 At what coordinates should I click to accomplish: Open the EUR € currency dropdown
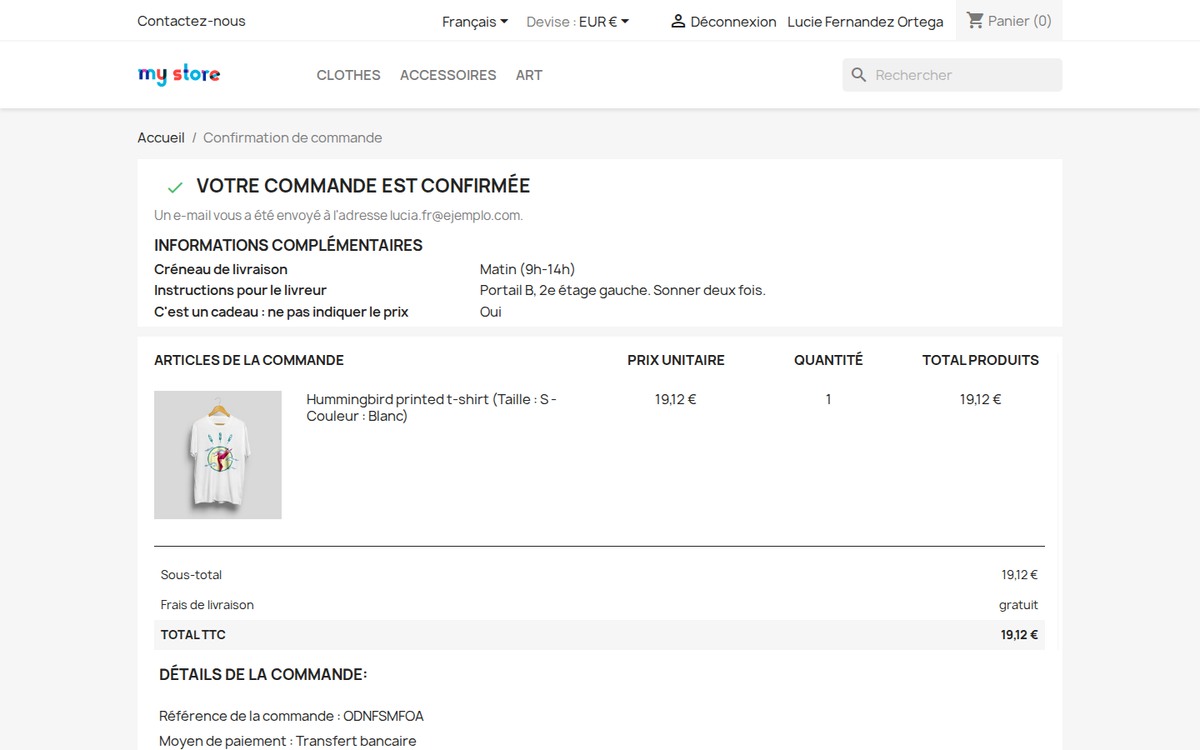[x=604, y=22]
